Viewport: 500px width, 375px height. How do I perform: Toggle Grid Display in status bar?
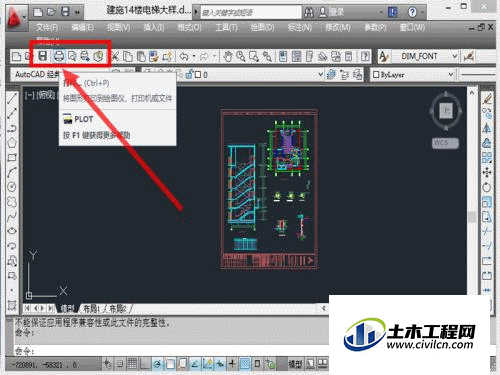(x=132, y=364)
